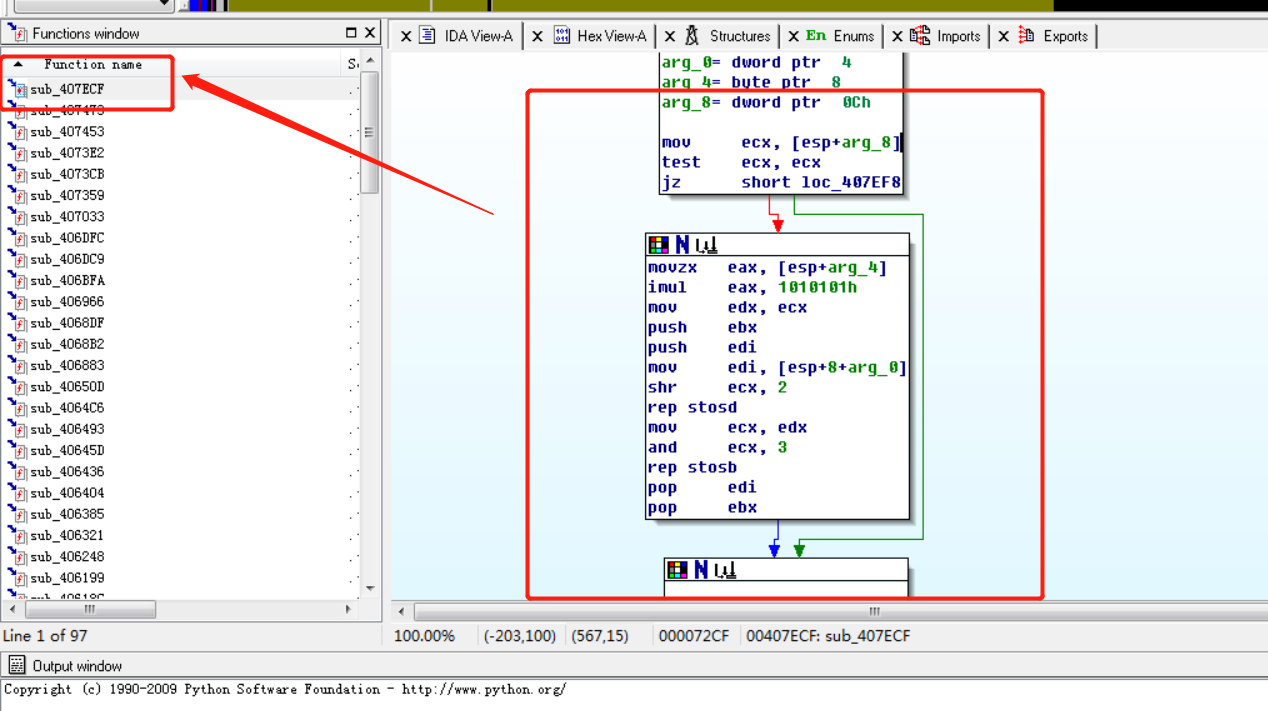The image size is (1268, 711).
Task: Click the Functions window horizontal scrollbar thumb
Action: (x=90, y=609)
